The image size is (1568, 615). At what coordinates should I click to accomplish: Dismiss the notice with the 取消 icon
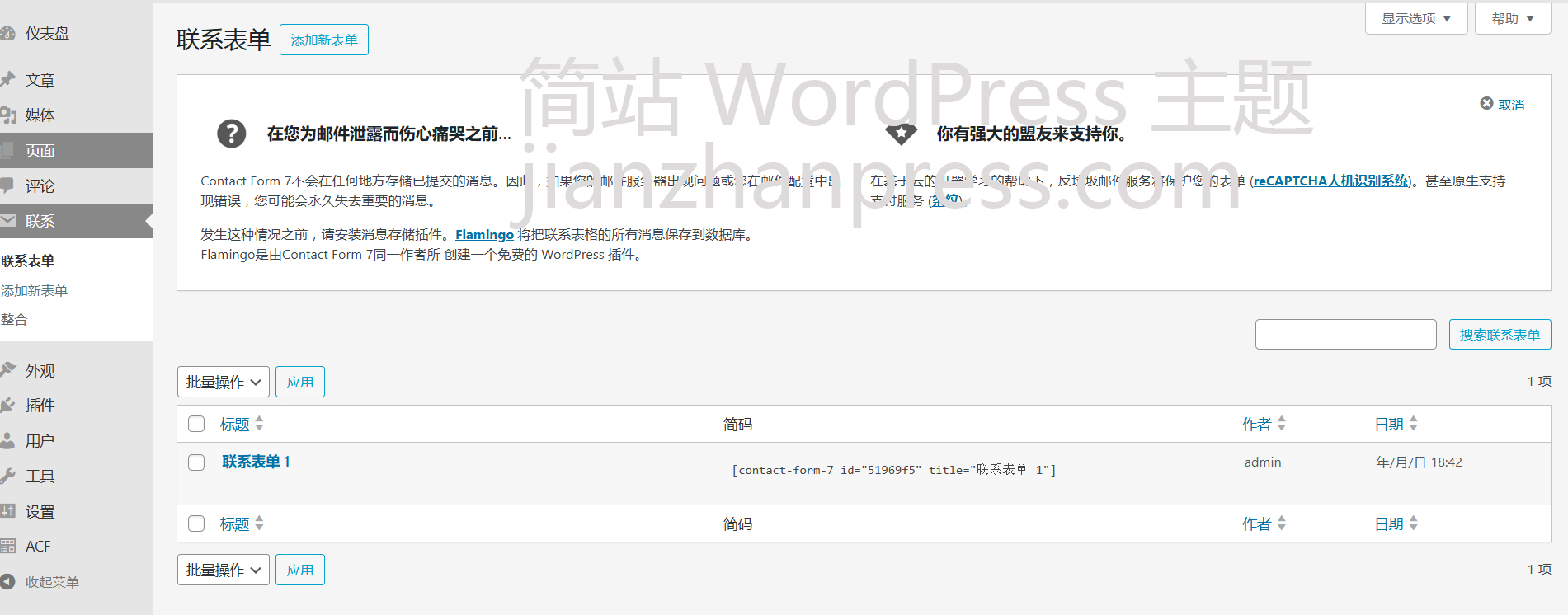(x=1486, y=104)
